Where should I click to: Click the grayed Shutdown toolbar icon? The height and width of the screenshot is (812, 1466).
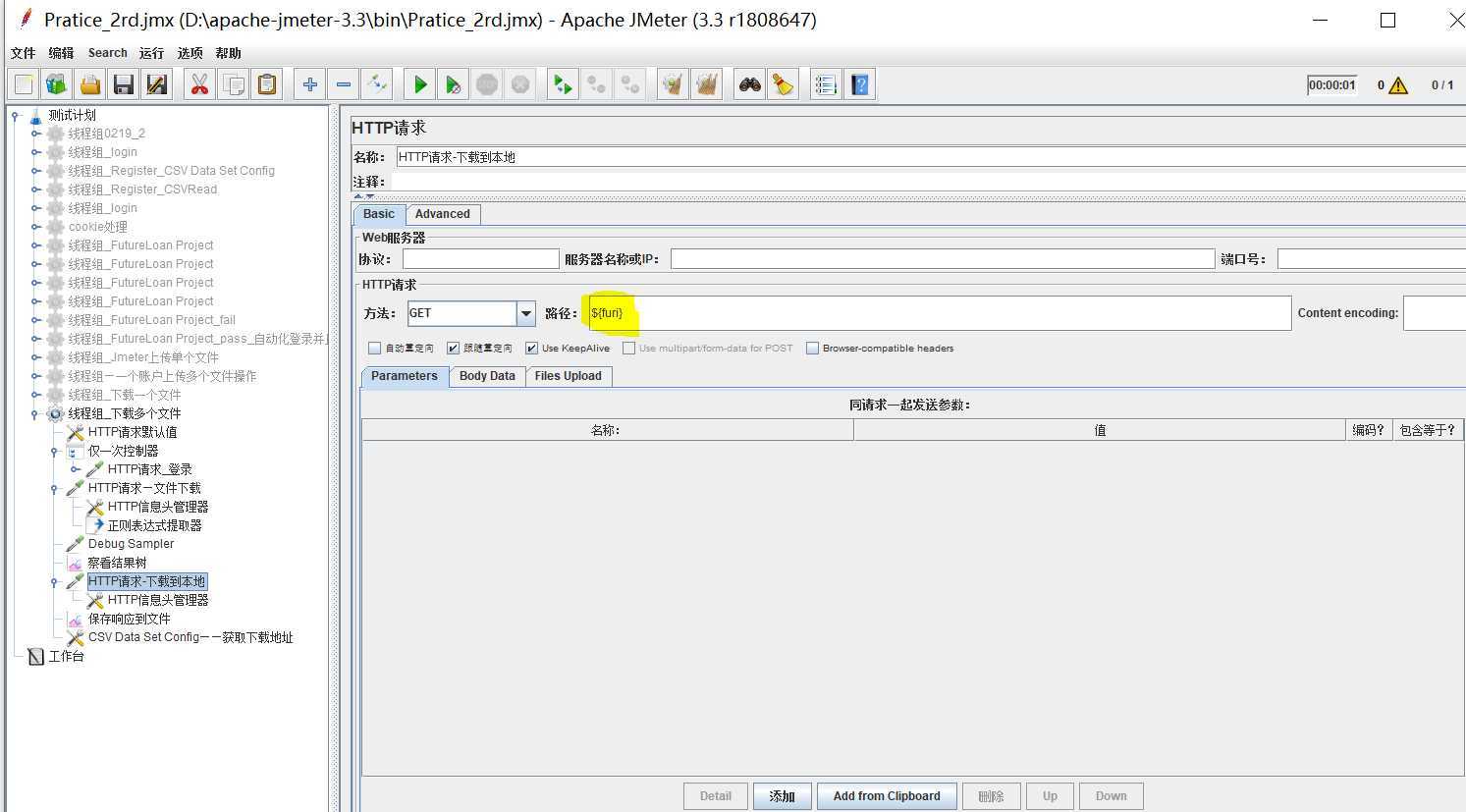520,84
